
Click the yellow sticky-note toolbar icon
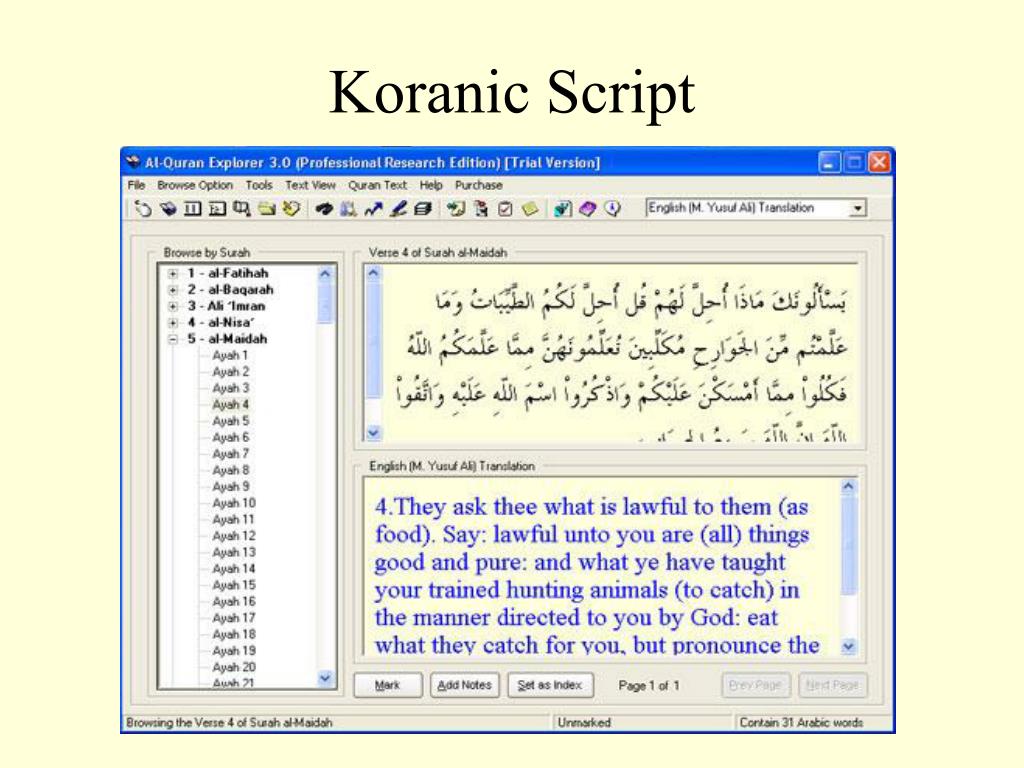click(530, 209)
